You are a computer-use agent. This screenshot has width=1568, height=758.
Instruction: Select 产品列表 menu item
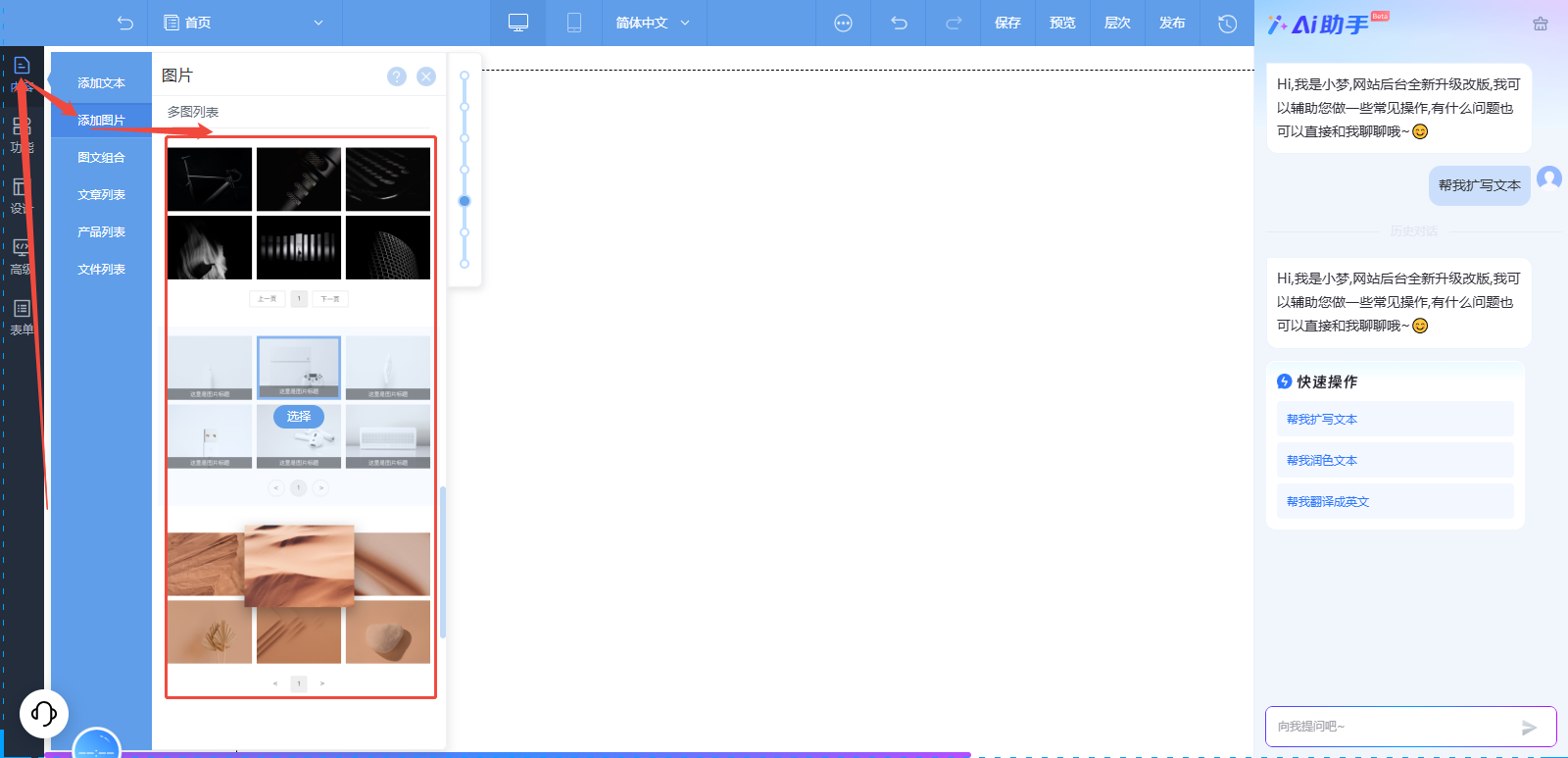click(101, 232)
